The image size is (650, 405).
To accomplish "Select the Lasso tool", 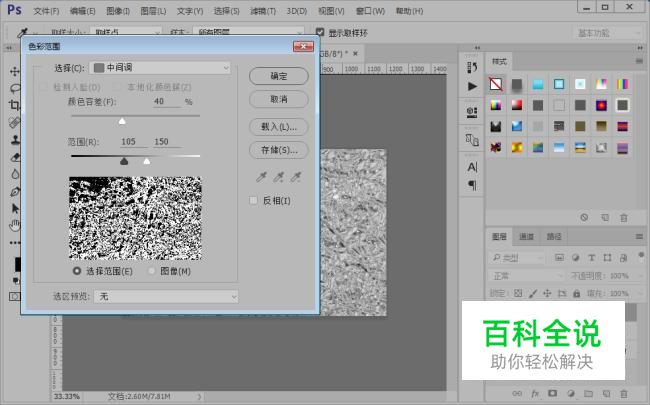I will pyautogui.click(x=15, y=88).
